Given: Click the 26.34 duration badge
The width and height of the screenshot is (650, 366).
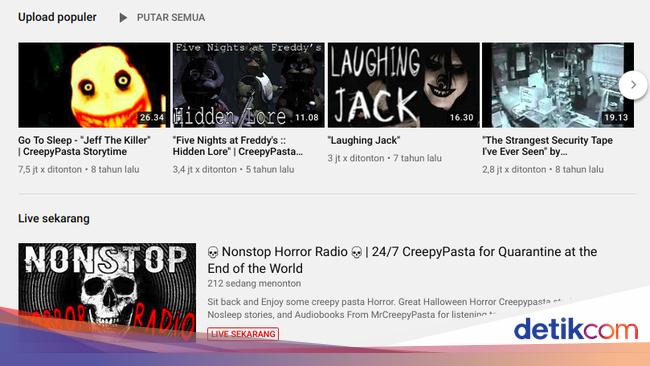Looking at the screenshot, I should 152,118.
